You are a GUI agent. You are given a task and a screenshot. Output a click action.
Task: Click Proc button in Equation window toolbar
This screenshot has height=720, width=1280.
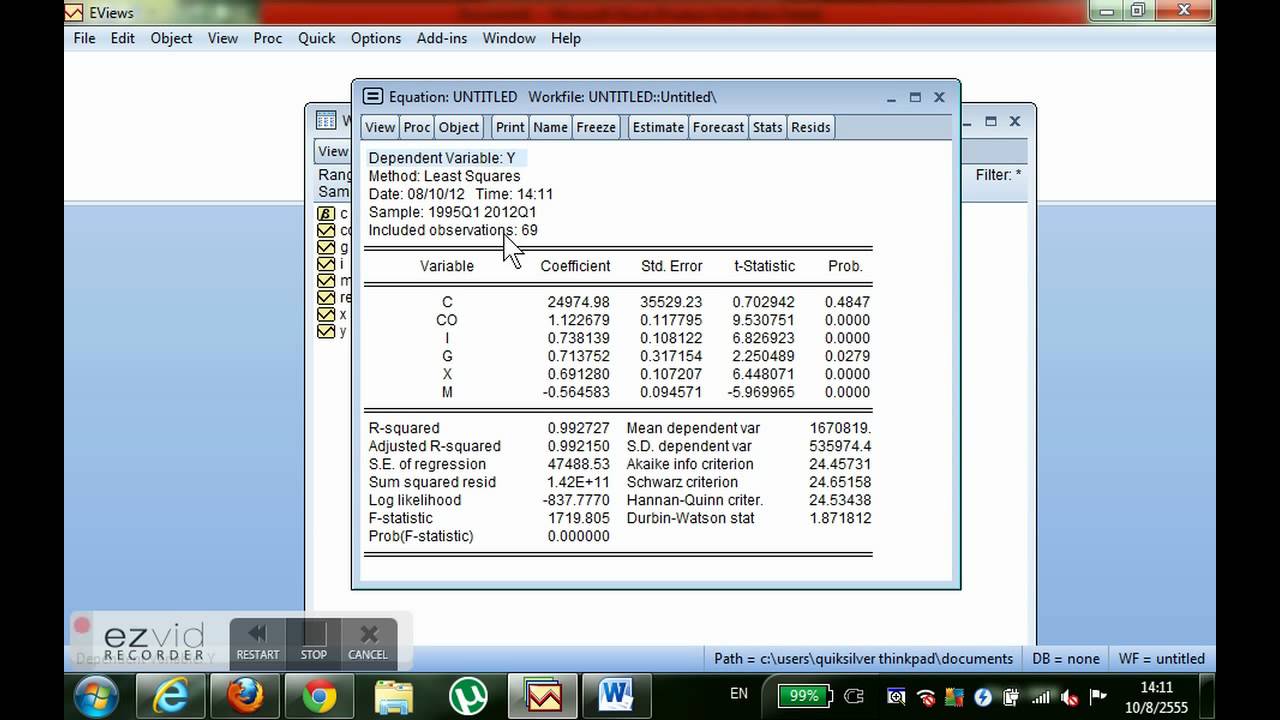pos(417,127)
